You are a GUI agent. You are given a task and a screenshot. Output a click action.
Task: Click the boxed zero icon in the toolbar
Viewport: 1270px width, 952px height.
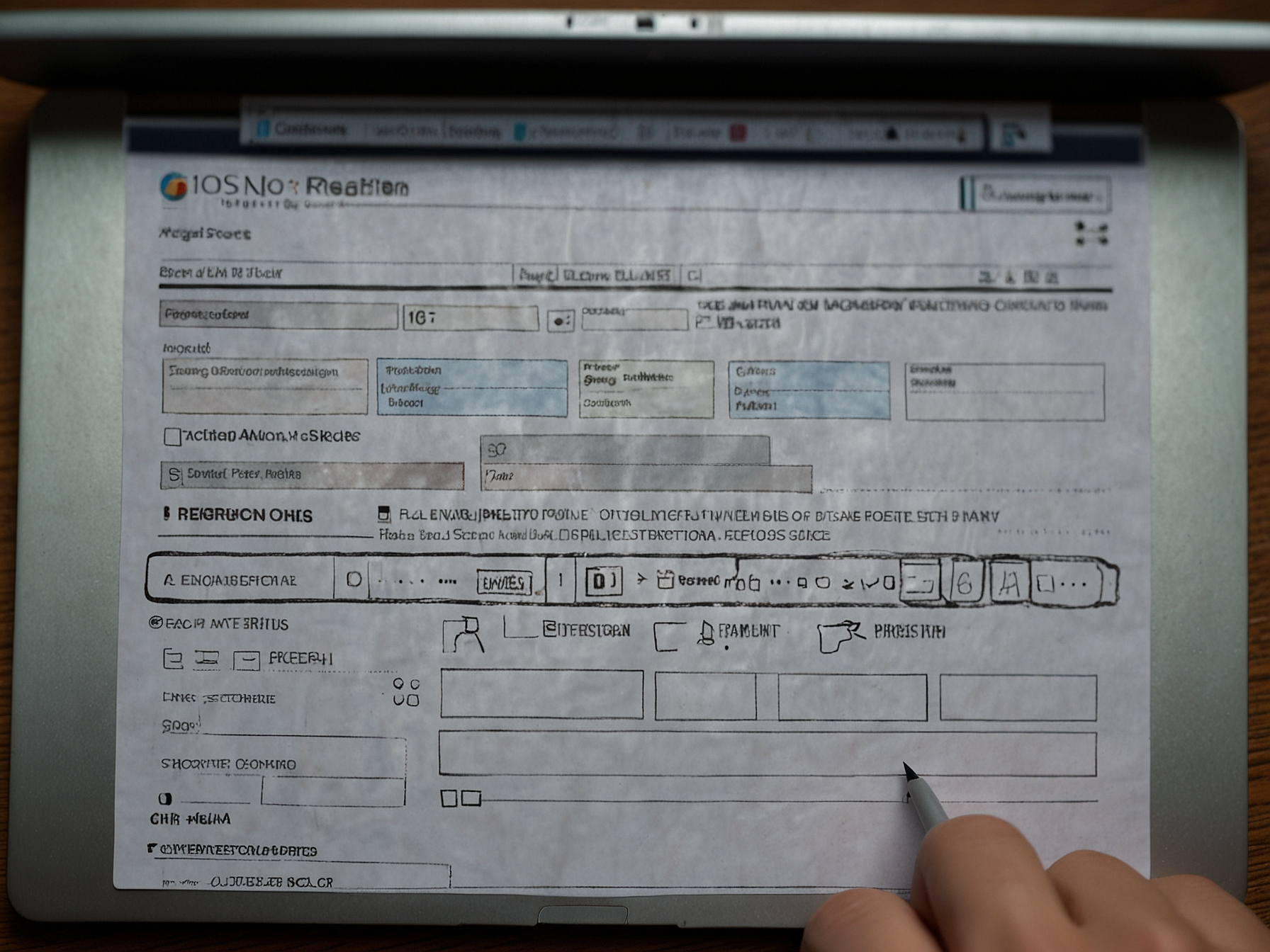602,581
